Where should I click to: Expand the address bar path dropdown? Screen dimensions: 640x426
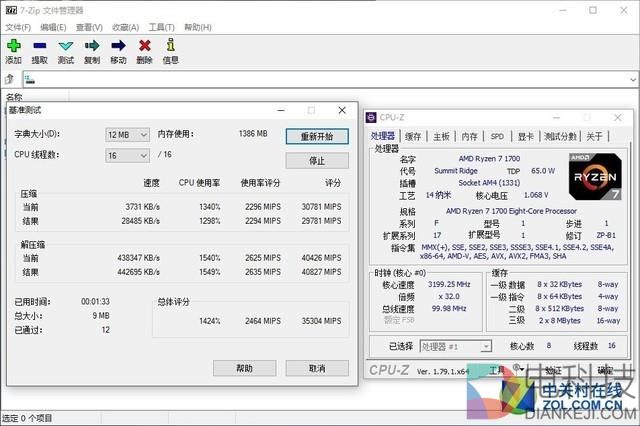pyautogui.click(x=633, y=80)
